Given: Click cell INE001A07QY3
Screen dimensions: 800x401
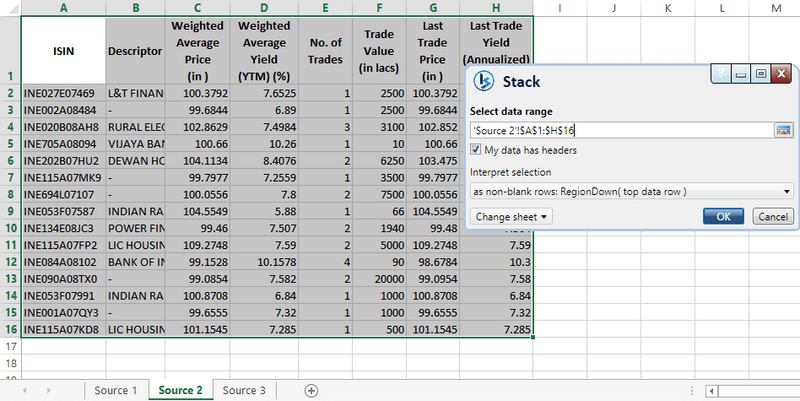Looking at the screenshot, I should (64, 312).
